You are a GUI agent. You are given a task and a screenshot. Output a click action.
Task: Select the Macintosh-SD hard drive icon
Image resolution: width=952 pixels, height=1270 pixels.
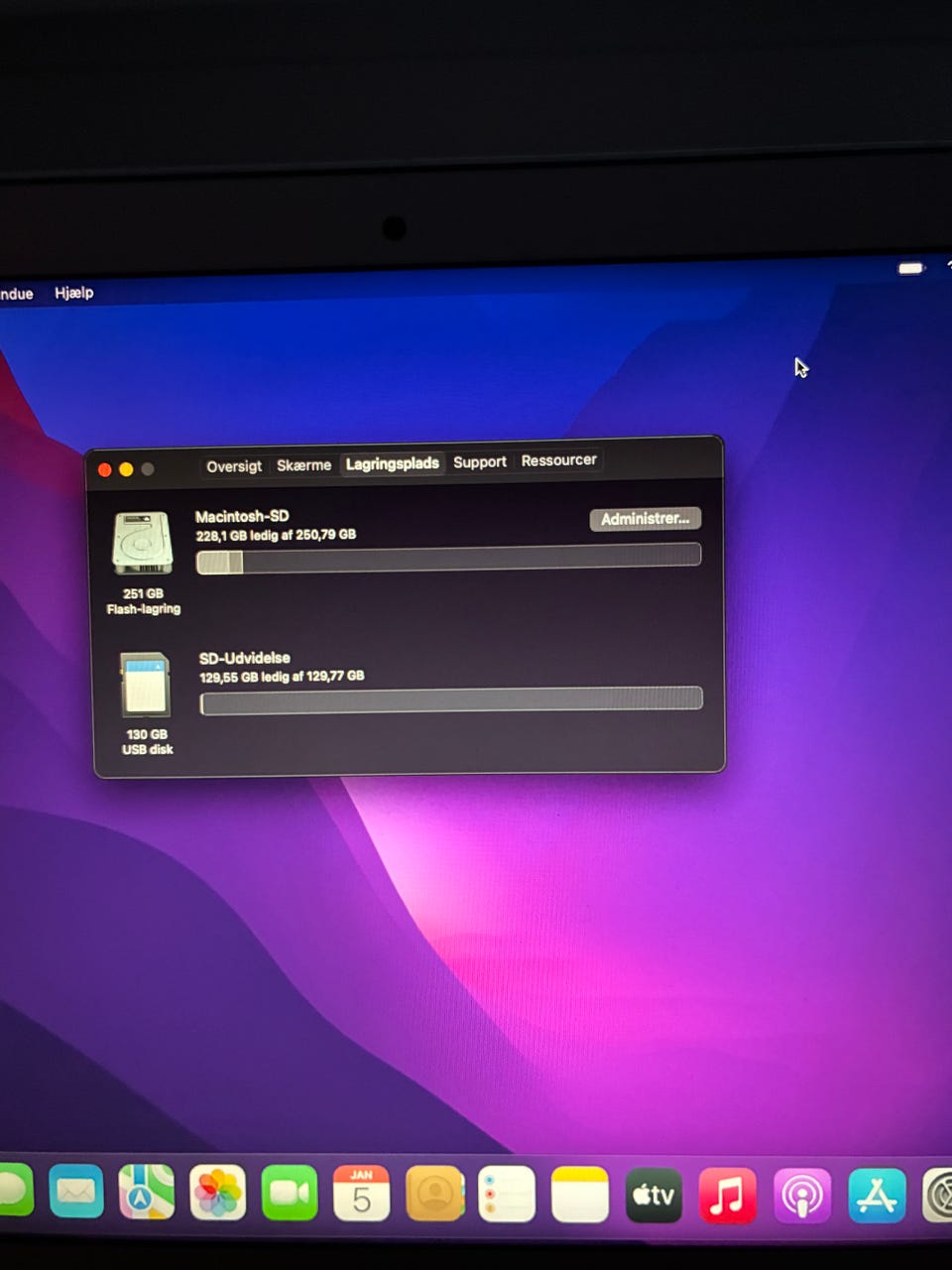143,543
